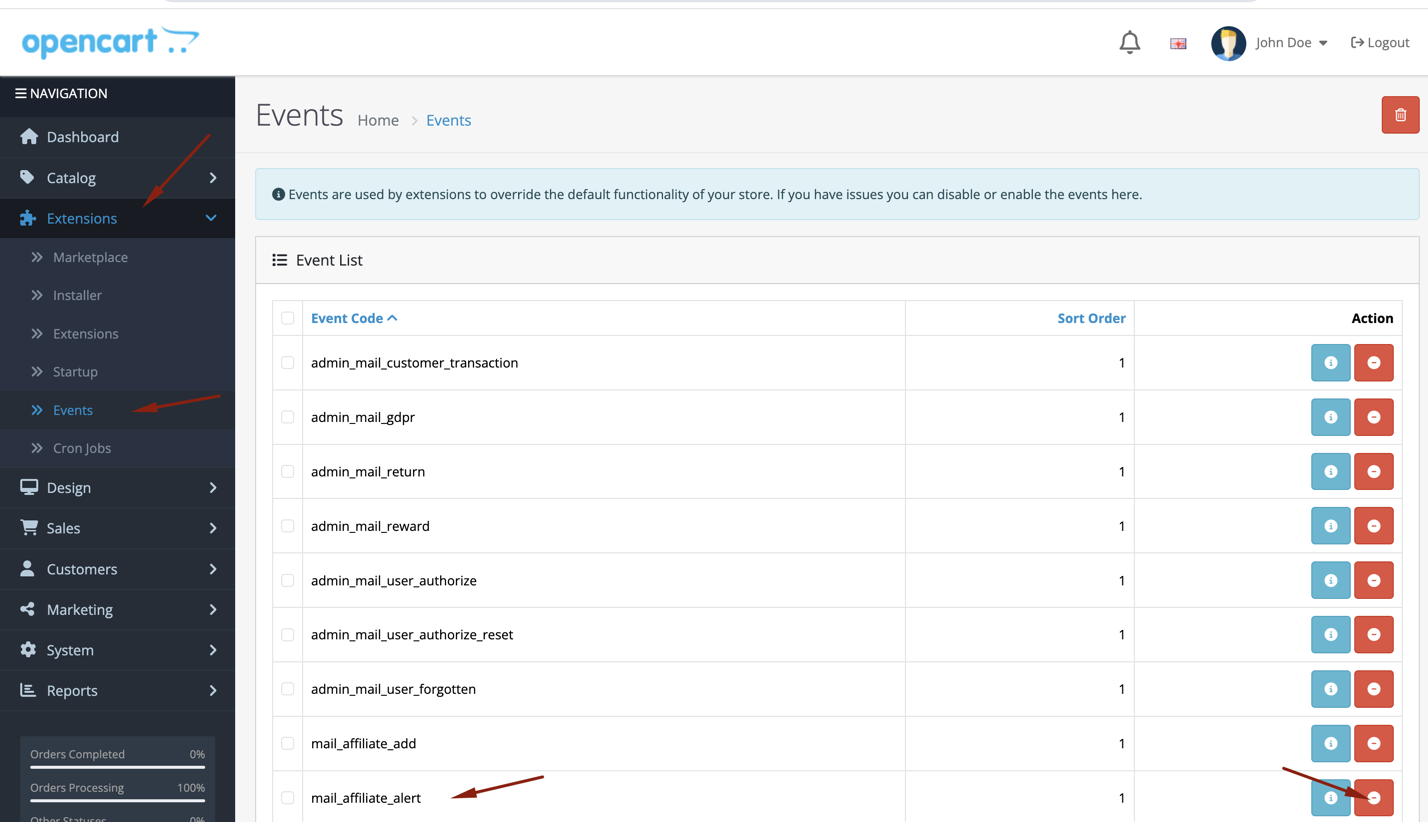Check the admin_mail_gdpr row checkbox

(288, 417)
